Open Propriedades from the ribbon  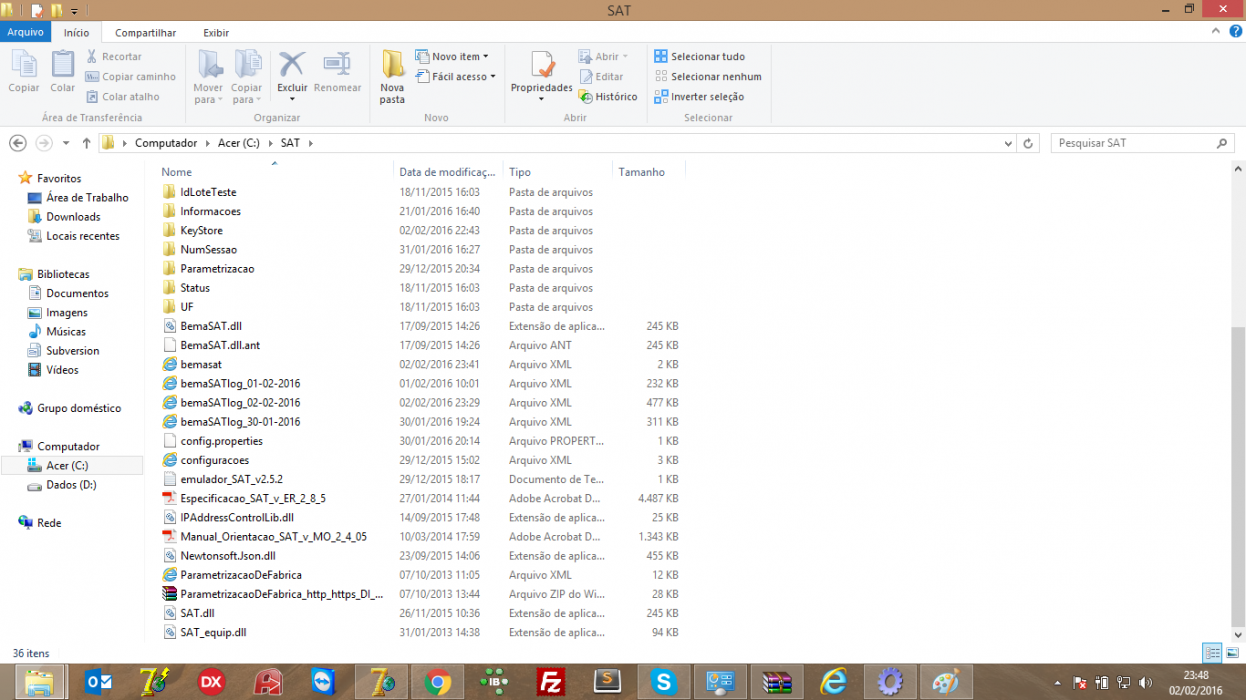[541, 75]
